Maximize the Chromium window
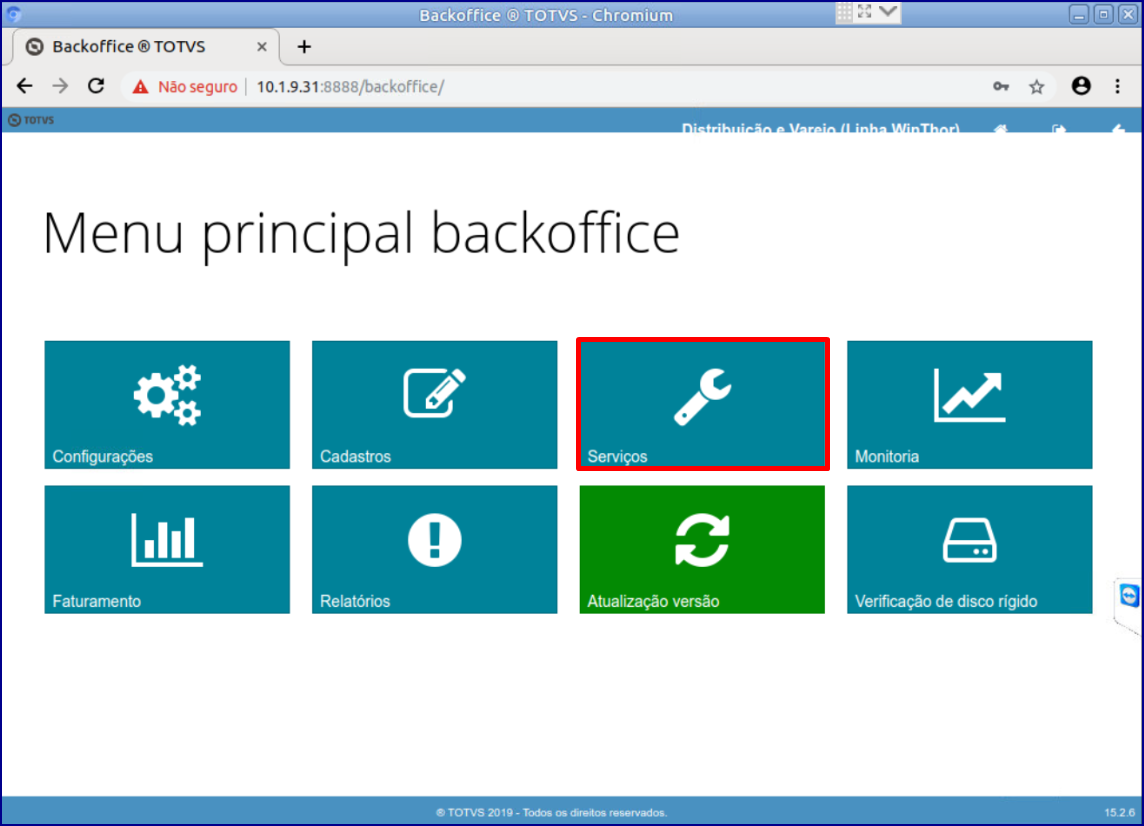Image resolution: width=1144 pixels, height=826 pixels. coord(1103,14)
